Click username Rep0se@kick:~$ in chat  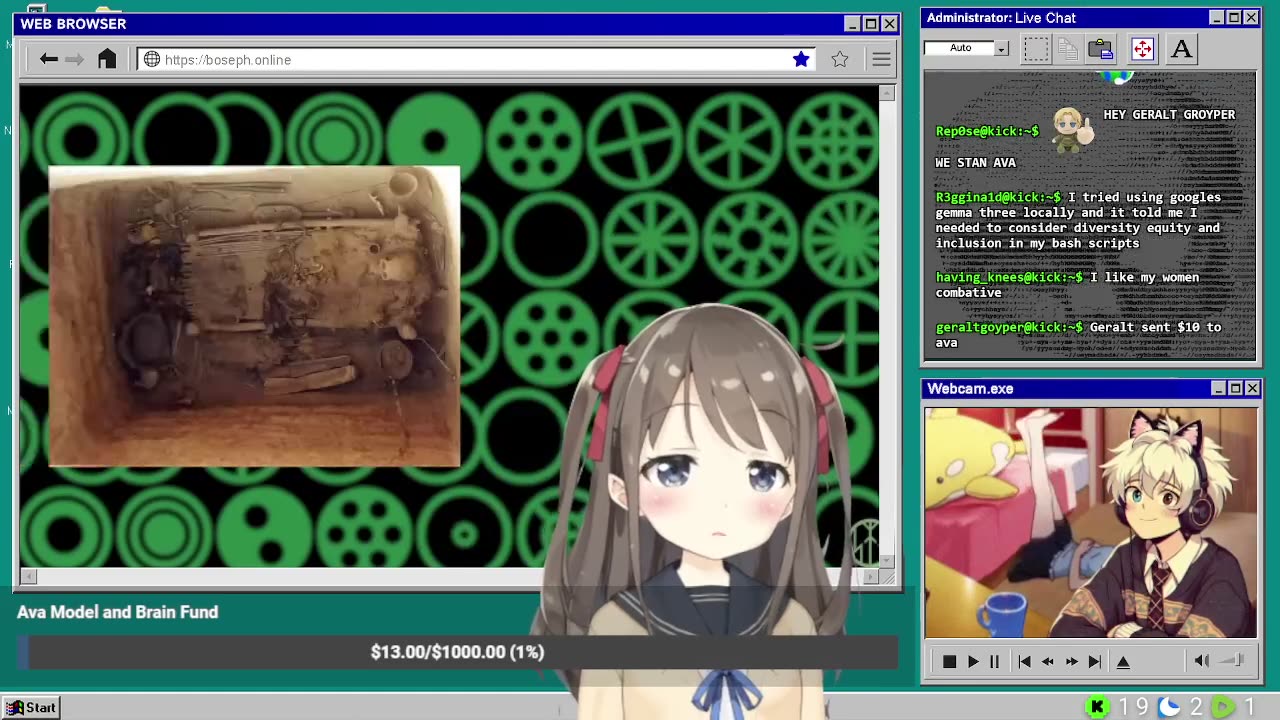tap(987, 131)
